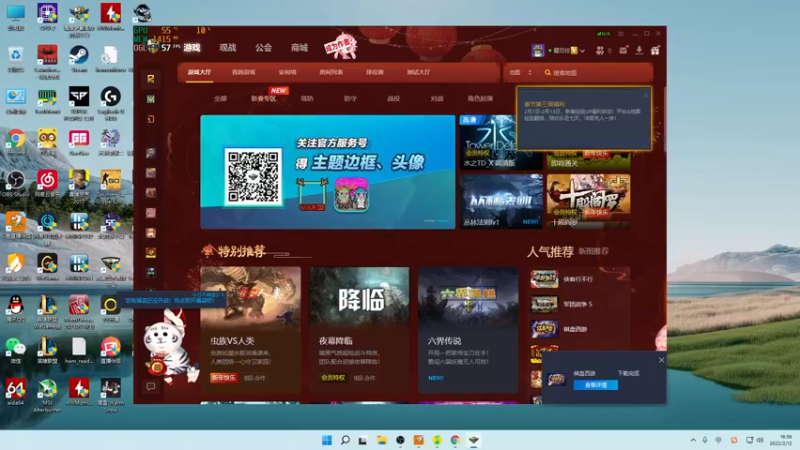Open the Recycle Bin desktop icon
The width and height of the screenshot is (800, 450).
coord(16,59)
